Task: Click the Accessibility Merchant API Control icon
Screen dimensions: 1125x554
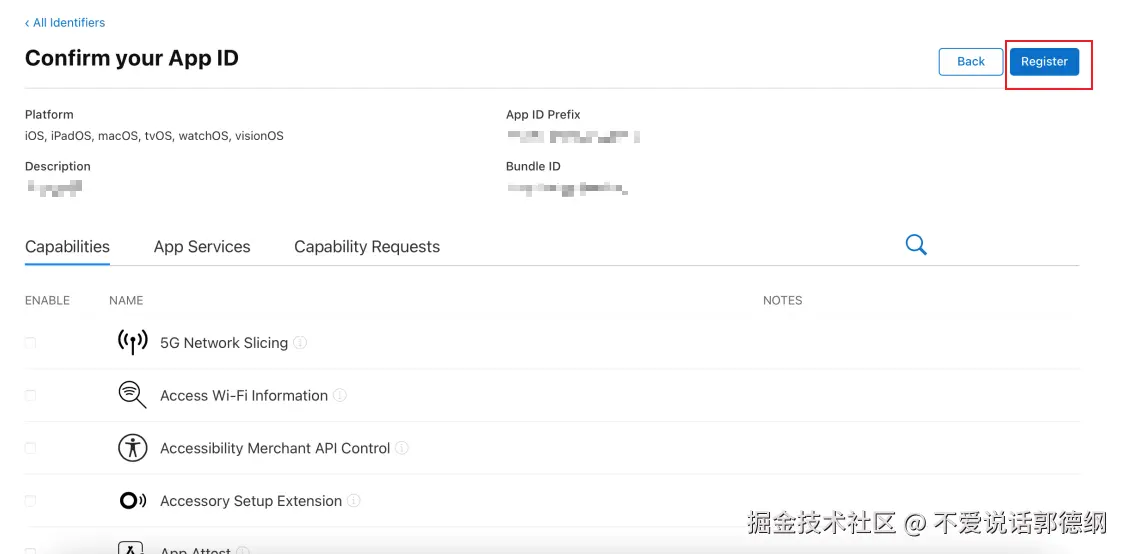Action: [x=132, y=448]
